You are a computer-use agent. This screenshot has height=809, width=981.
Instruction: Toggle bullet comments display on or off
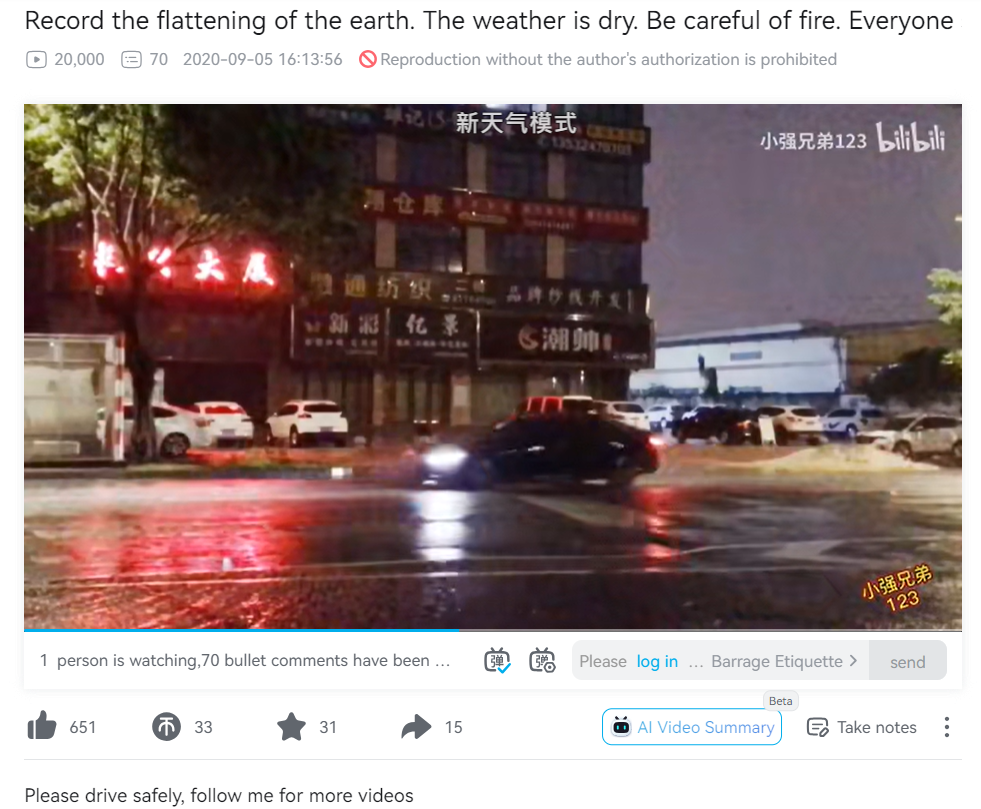(x=497, y=661)
